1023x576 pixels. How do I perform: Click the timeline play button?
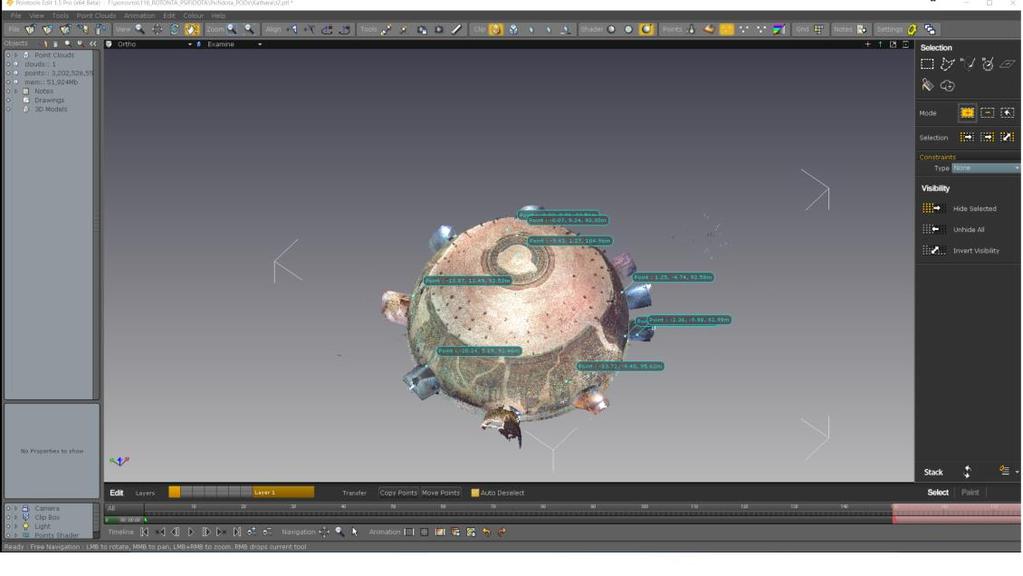[191, 532]
